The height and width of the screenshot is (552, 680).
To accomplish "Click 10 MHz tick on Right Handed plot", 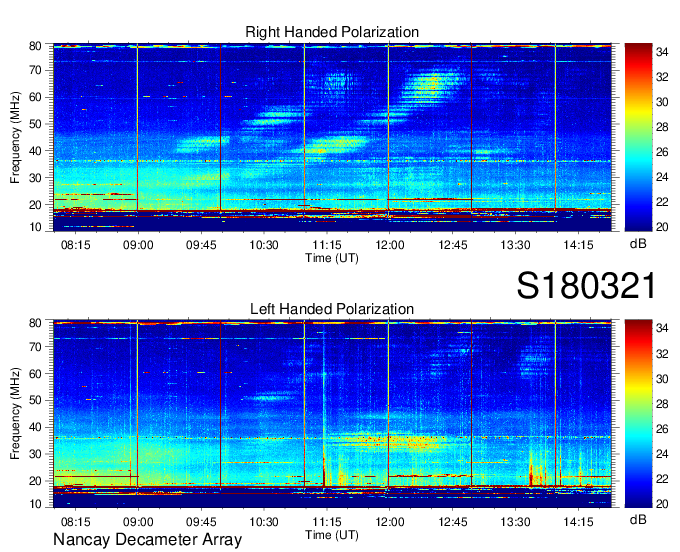I will [35, 227].
